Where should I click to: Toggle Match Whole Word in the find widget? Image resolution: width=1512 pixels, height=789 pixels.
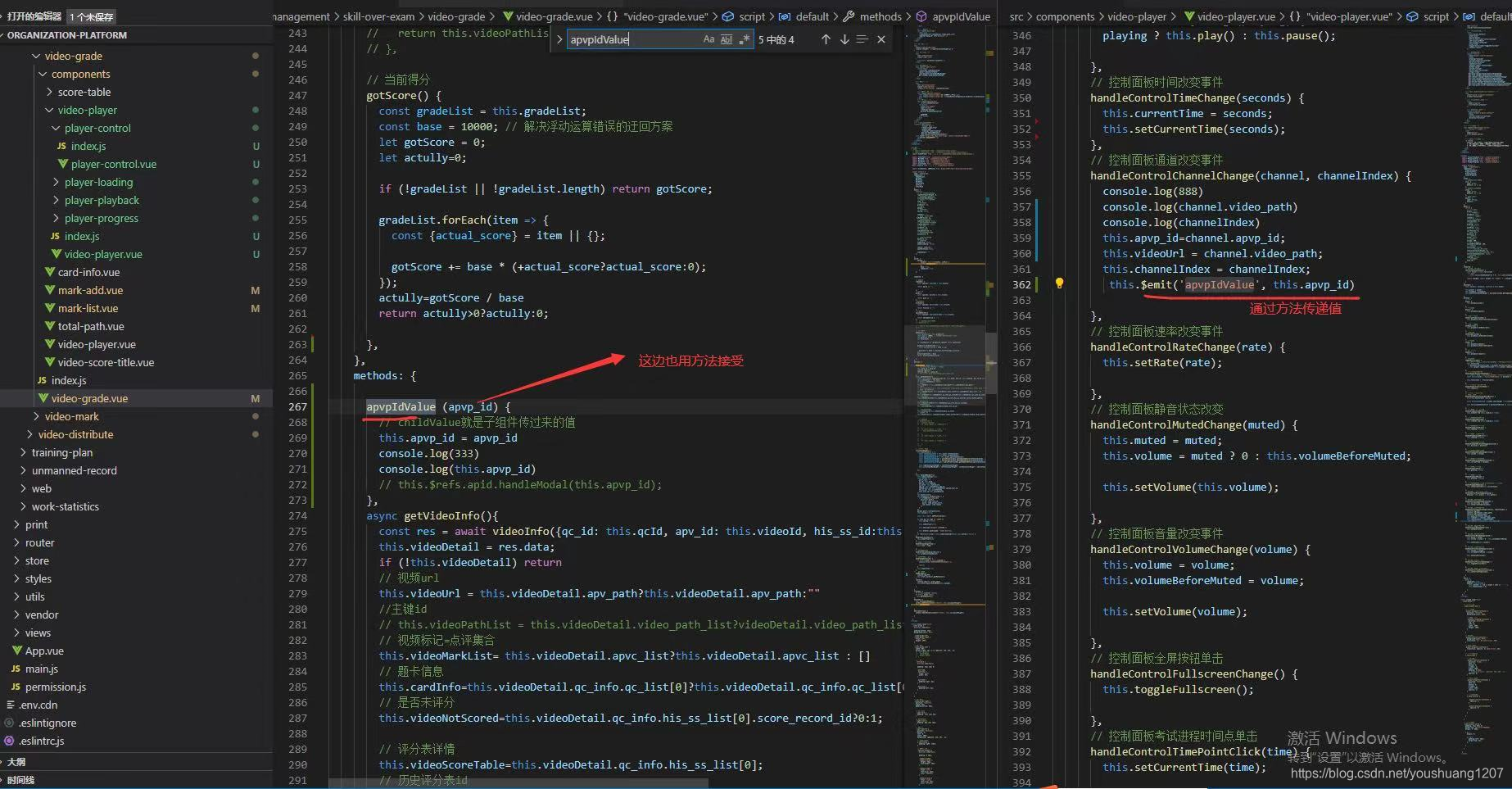(x=727, y=39)
